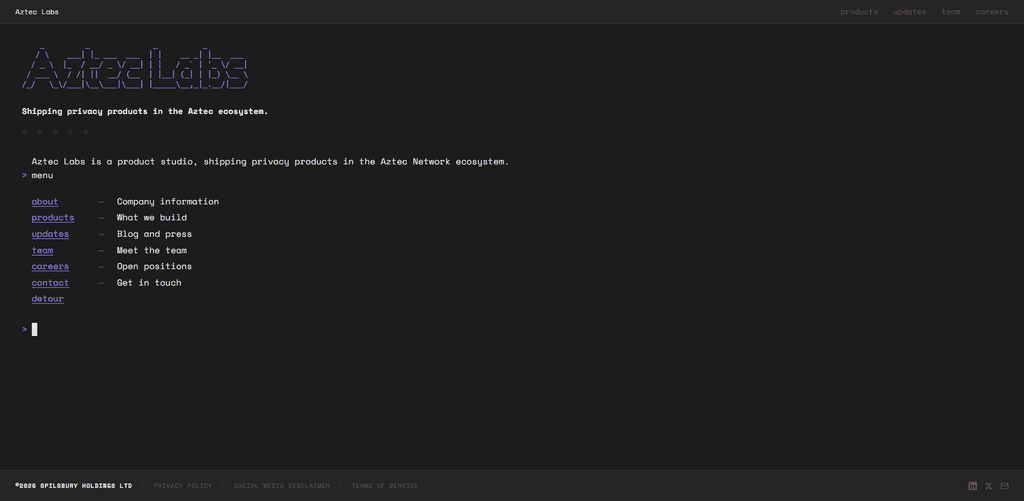Open the LinkedIn icon in footer

coord(972,485)
